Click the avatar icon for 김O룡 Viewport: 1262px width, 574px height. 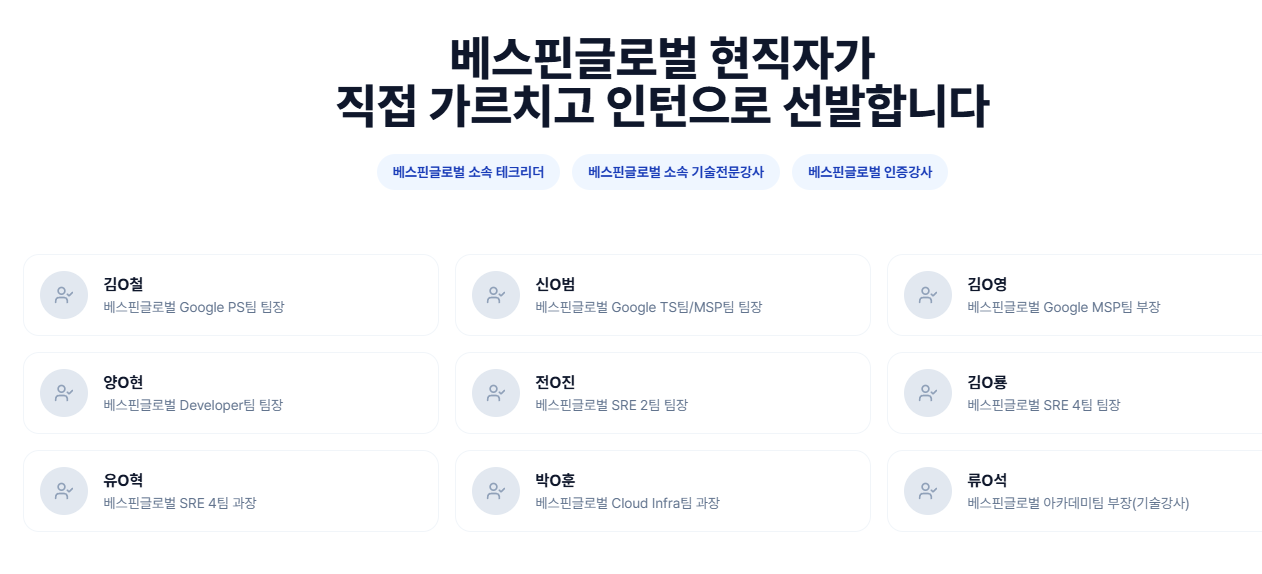[928, 393]
